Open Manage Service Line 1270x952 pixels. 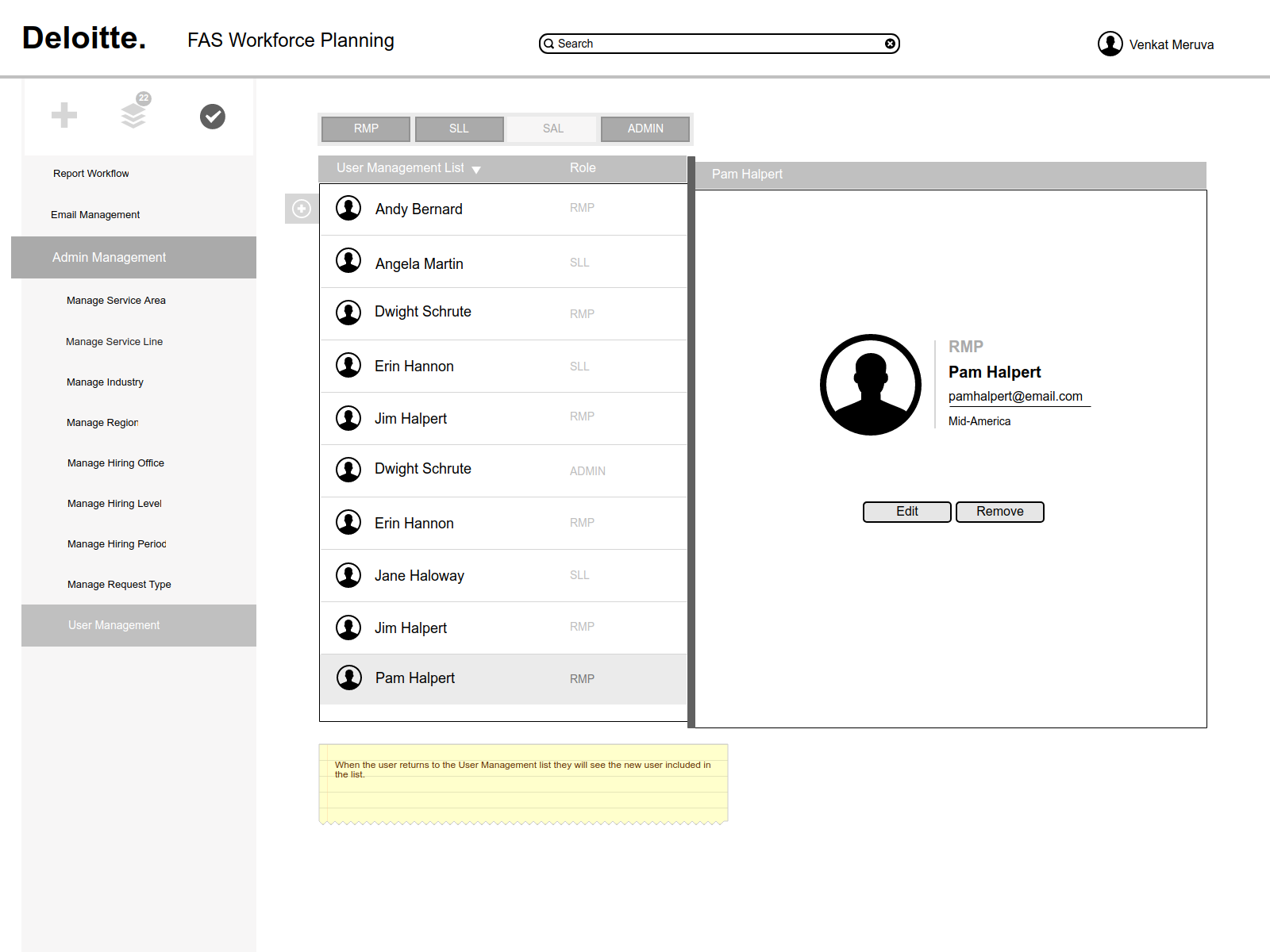coord(114,342)
